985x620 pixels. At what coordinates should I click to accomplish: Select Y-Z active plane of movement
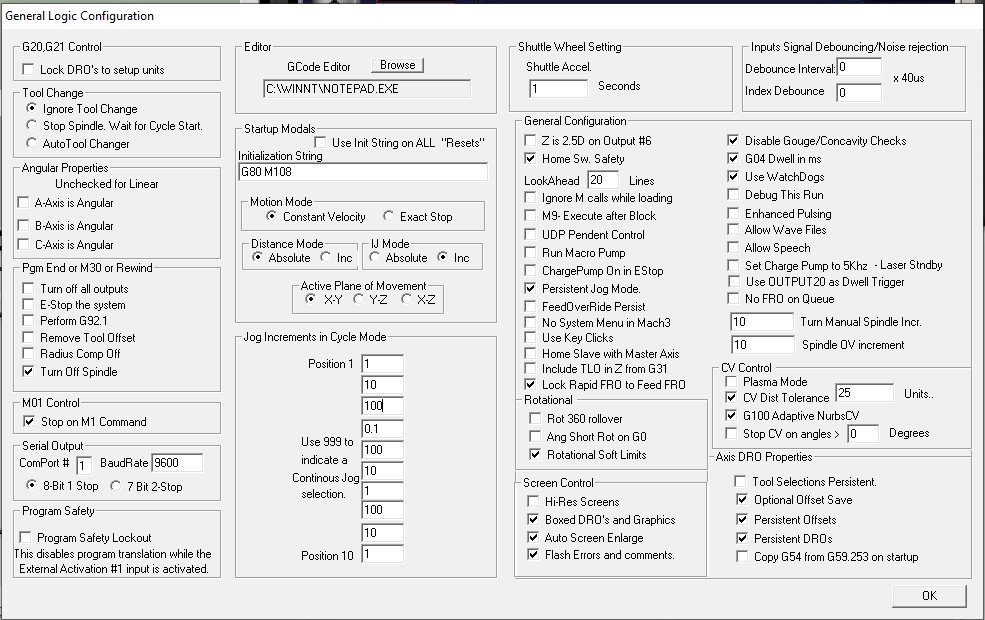click(x=358, y=299)
